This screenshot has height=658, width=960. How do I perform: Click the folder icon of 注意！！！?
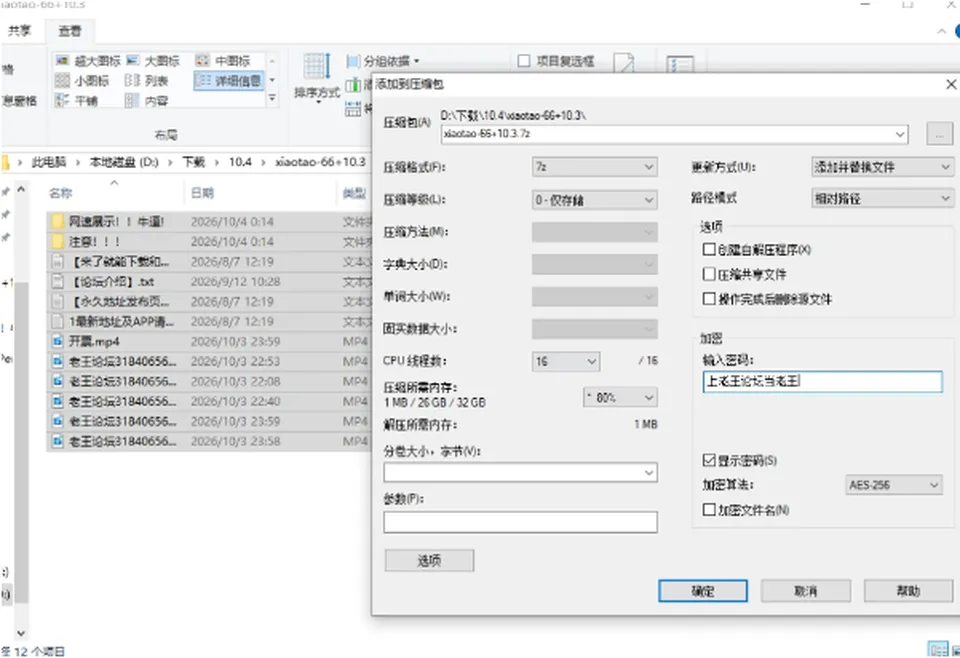click(x=58, y=242)
